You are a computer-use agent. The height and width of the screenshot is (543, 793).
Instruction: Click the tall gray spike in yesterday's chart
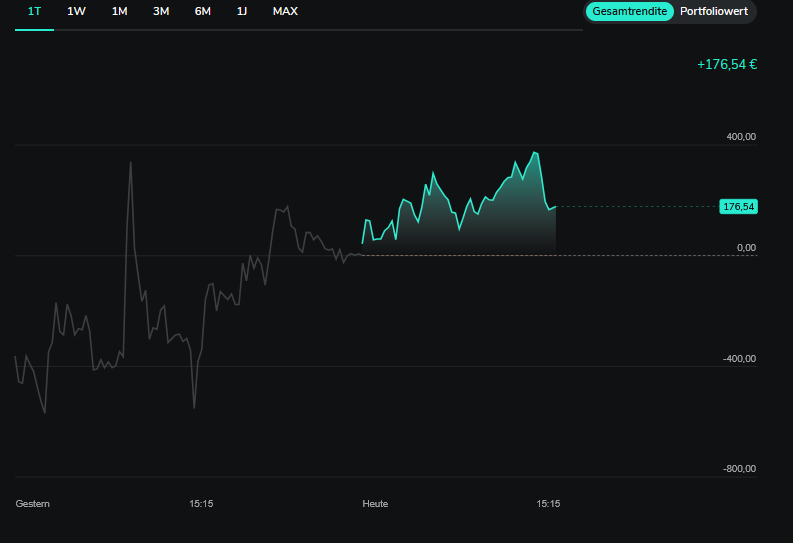[x=130, y=212]
